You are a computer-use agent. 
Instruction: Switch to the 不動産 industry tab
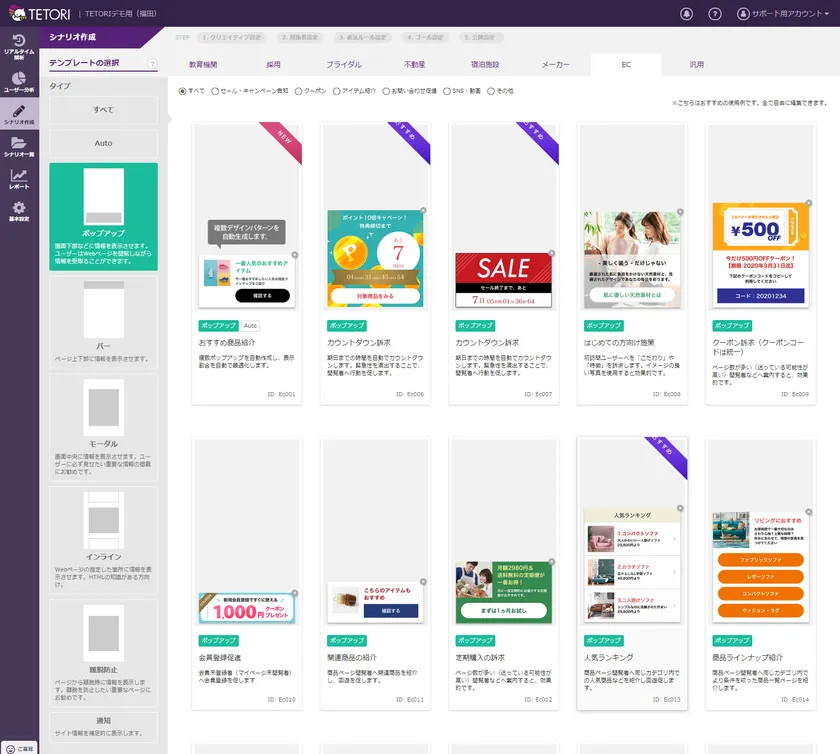point(414,65)
